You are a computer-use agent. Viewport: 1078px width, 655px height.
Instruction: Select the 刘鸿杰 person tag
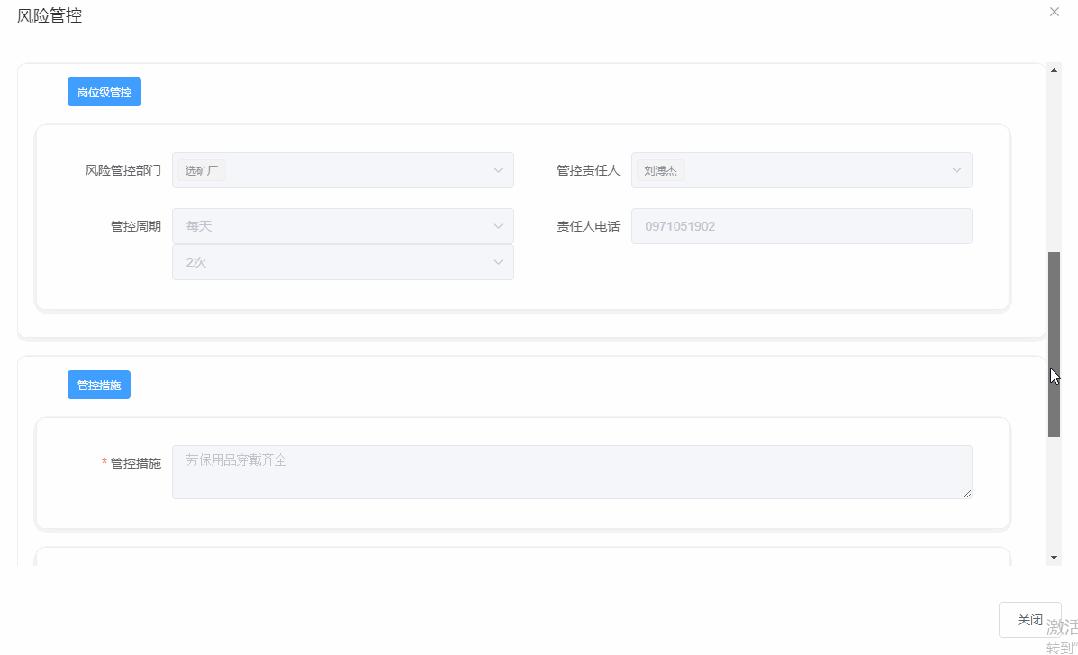(660, 171)
